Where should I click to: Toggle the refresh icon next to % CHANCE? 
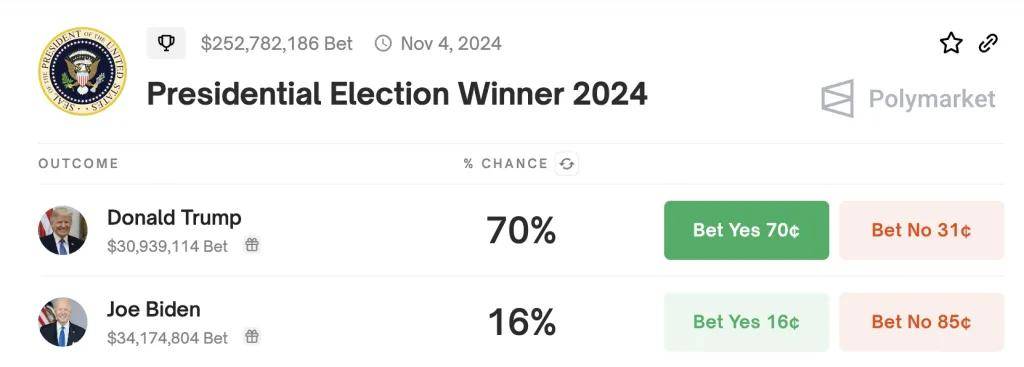pos(567,164)
